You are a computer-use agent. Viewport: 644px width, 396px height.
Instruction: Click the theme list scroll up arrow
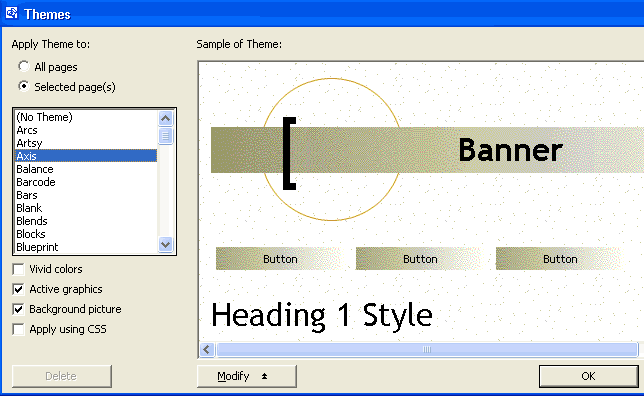point(166,119)
